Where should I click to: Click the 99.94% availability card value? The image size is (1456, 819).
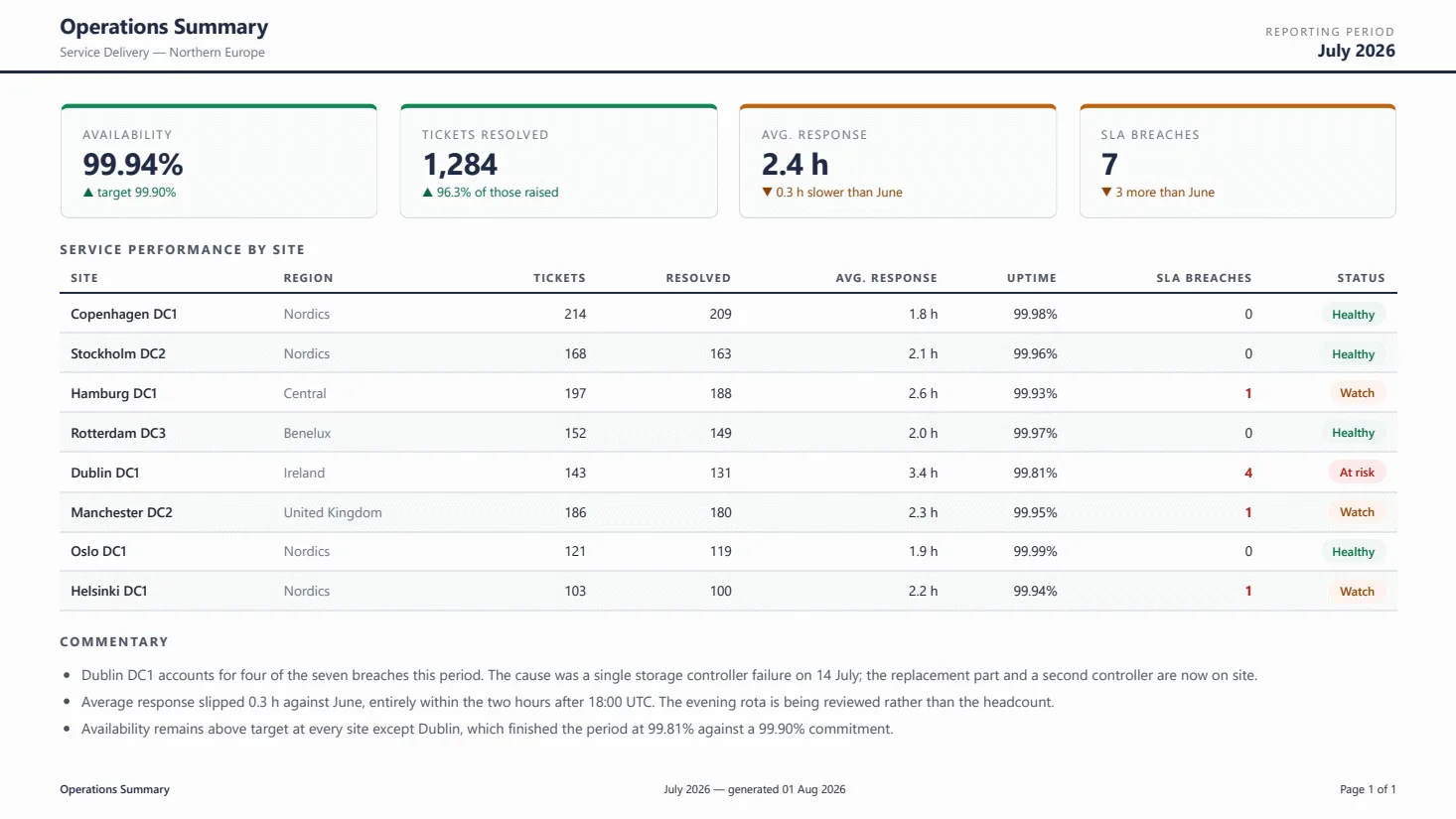[133, 164]
